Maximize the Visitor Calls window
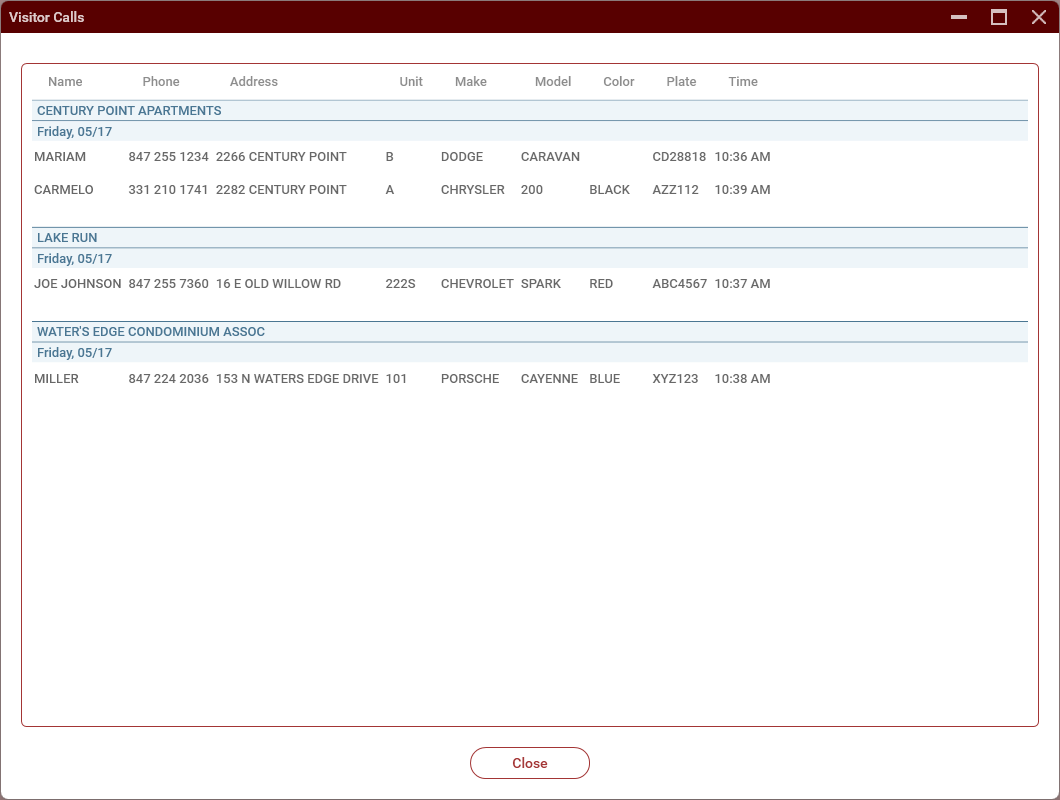 pyautogui.click(x=998, y=17)
